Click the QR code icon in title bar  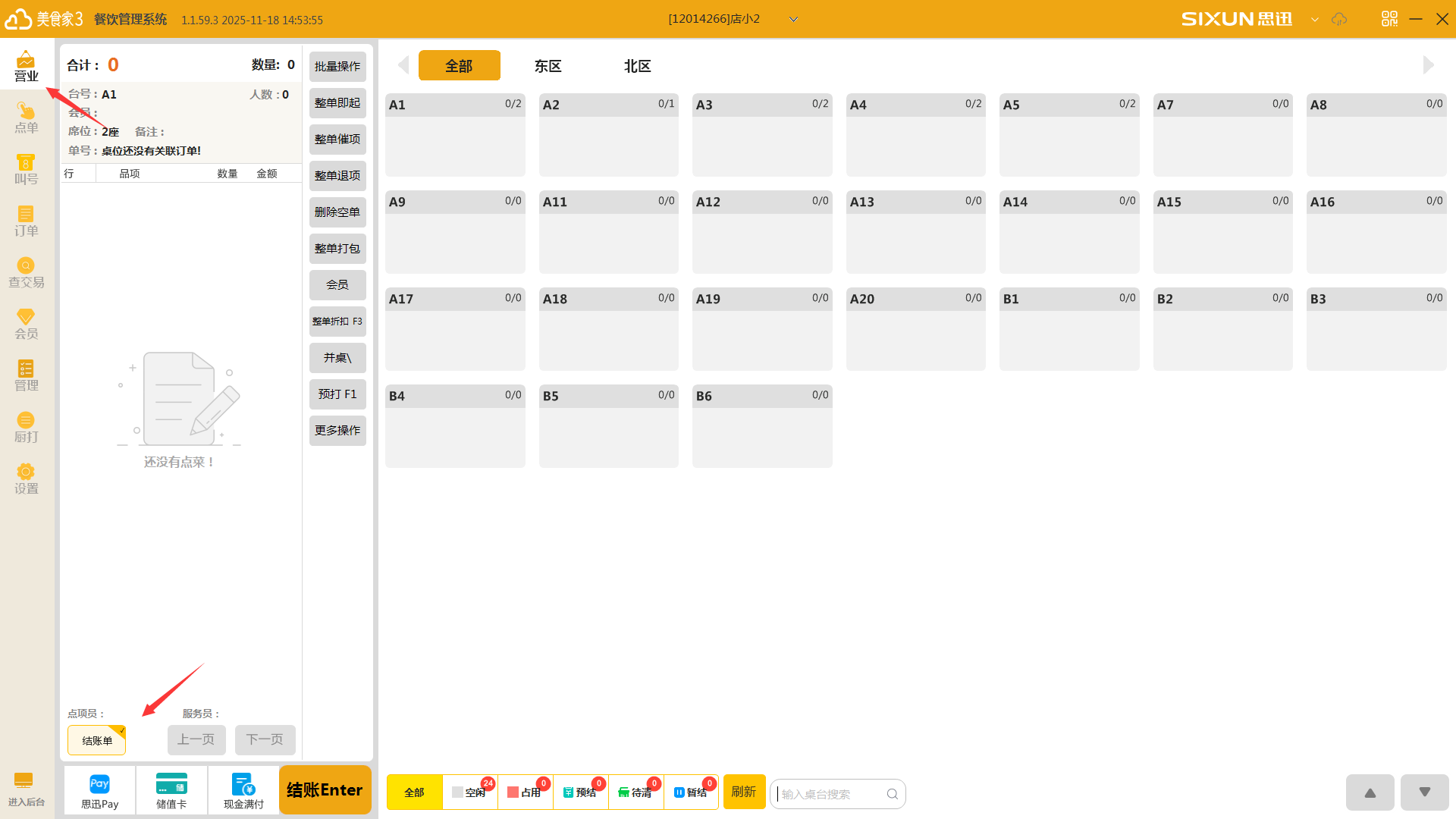(1389, 19)
